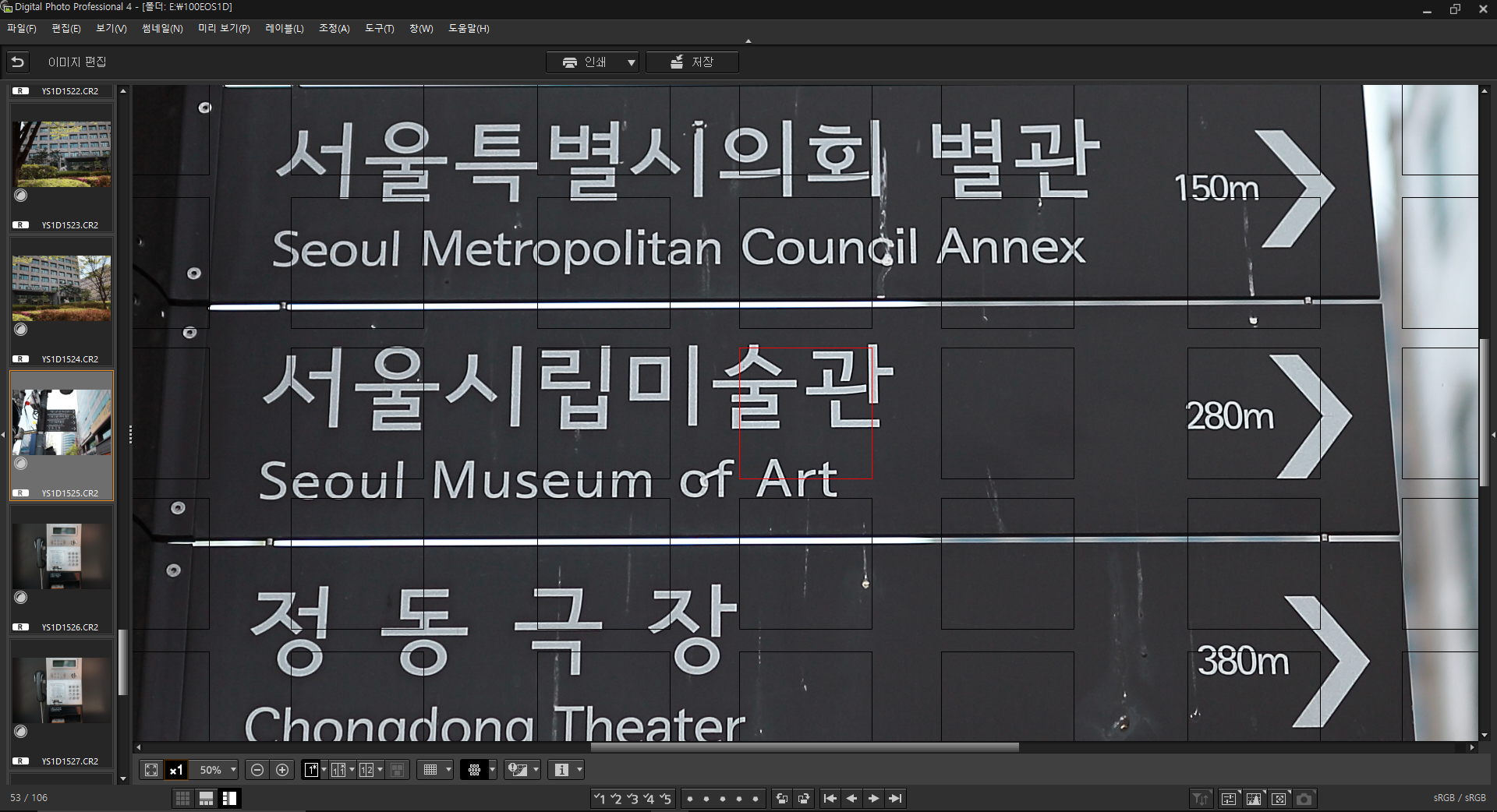
Task: Switch to thumbnail grid layout
Action: [x=182, y=798]
